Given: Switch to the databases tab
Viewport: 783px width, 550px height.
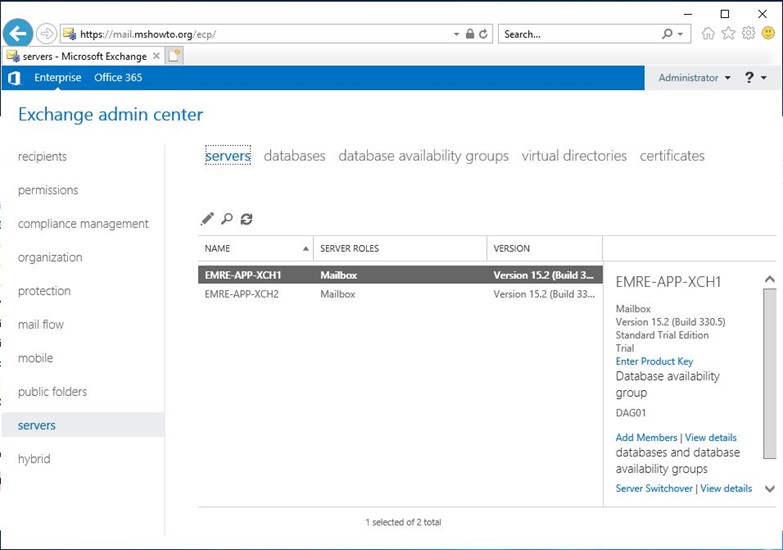Looking at the screenshot, I should [295, 156].
